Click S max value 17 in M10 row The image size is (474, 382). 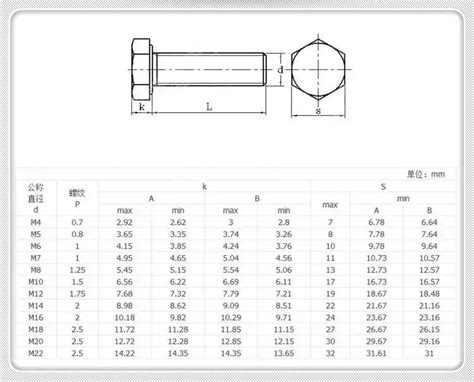330,282
